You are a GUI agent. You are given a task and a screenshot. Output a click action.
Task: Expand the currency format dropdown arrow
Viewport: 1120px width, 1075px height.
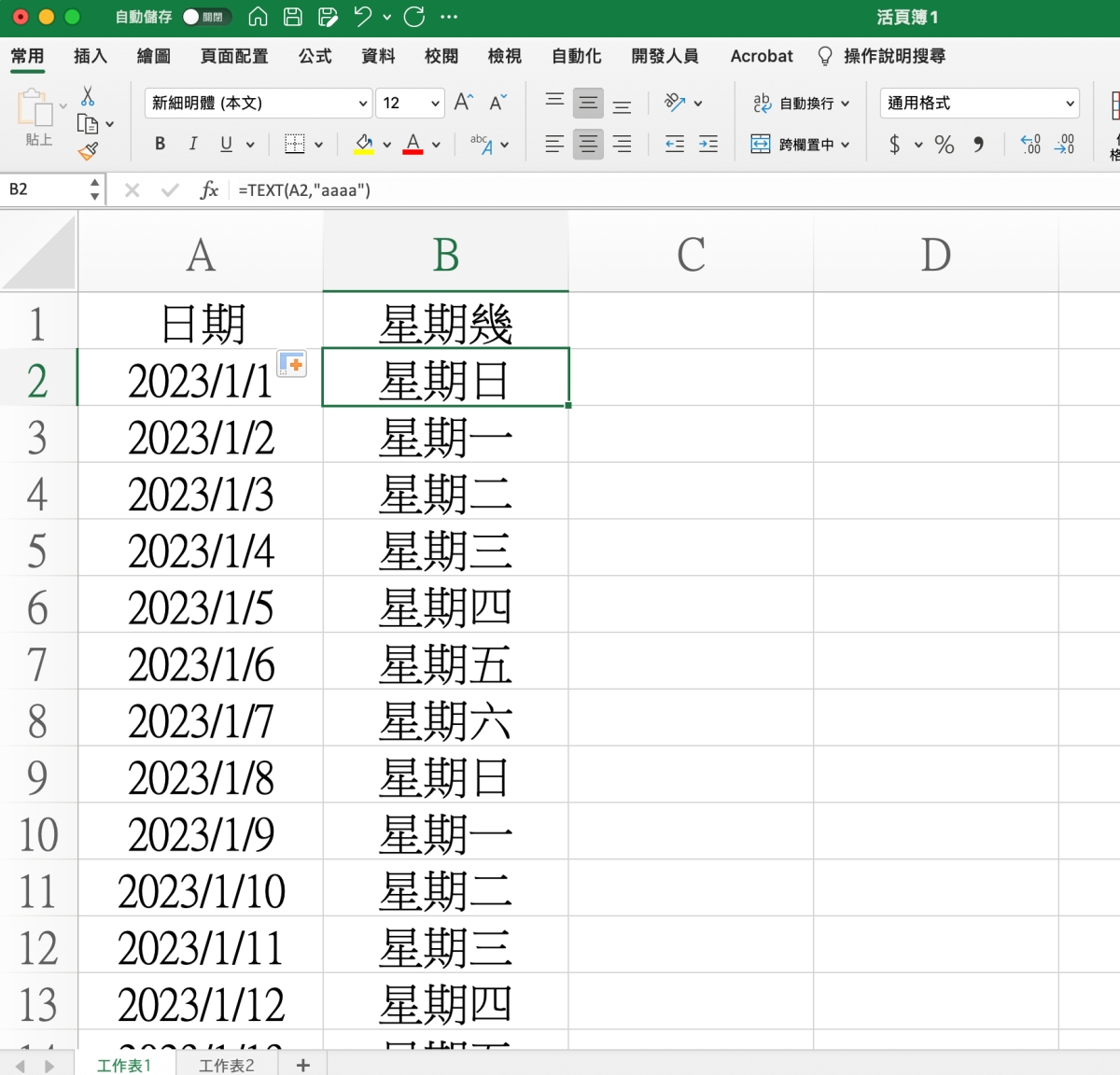[x=918, y=145]
